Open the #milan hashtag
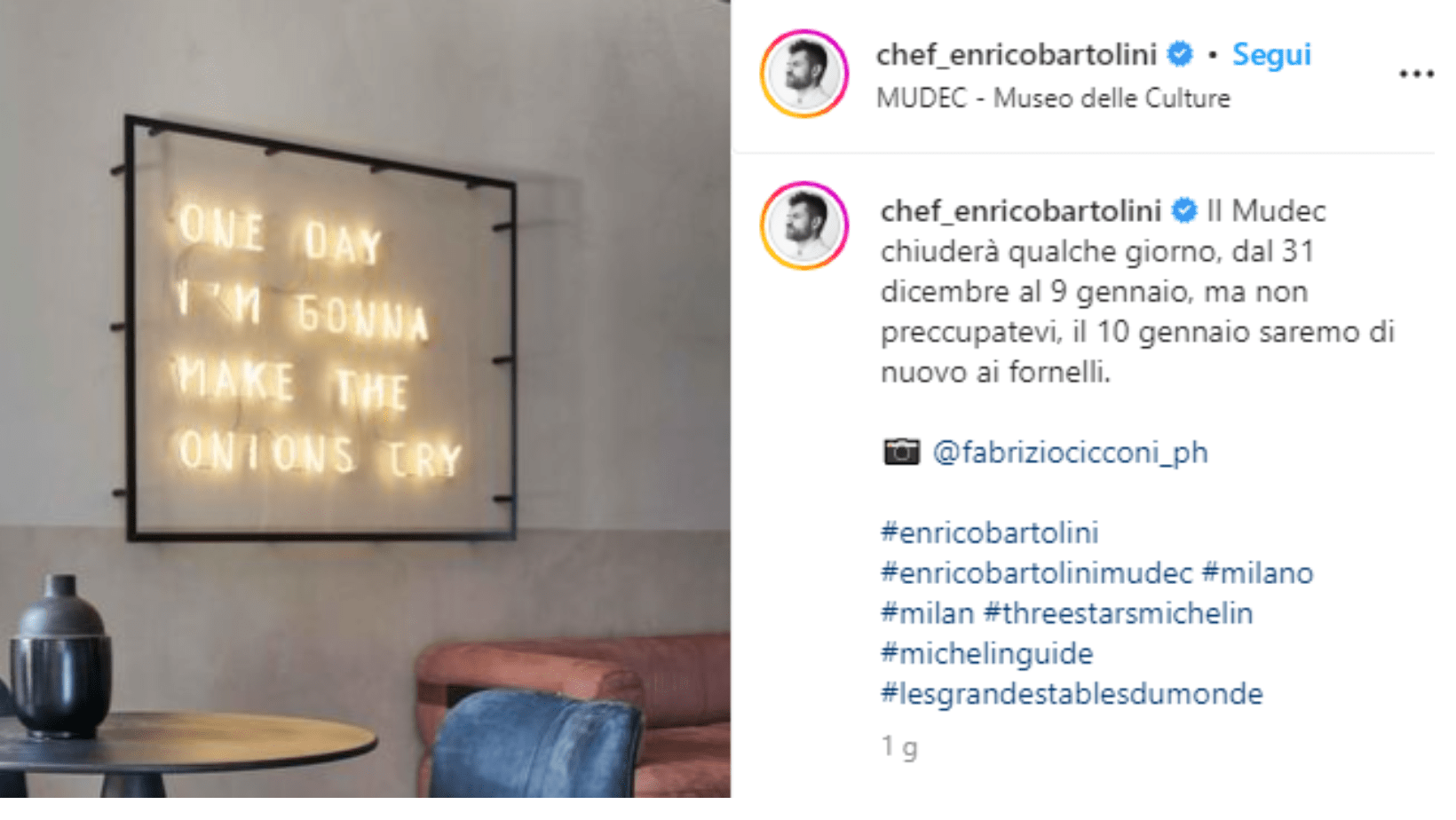The width and height of the screenshot is (1456, 820). 928,613
